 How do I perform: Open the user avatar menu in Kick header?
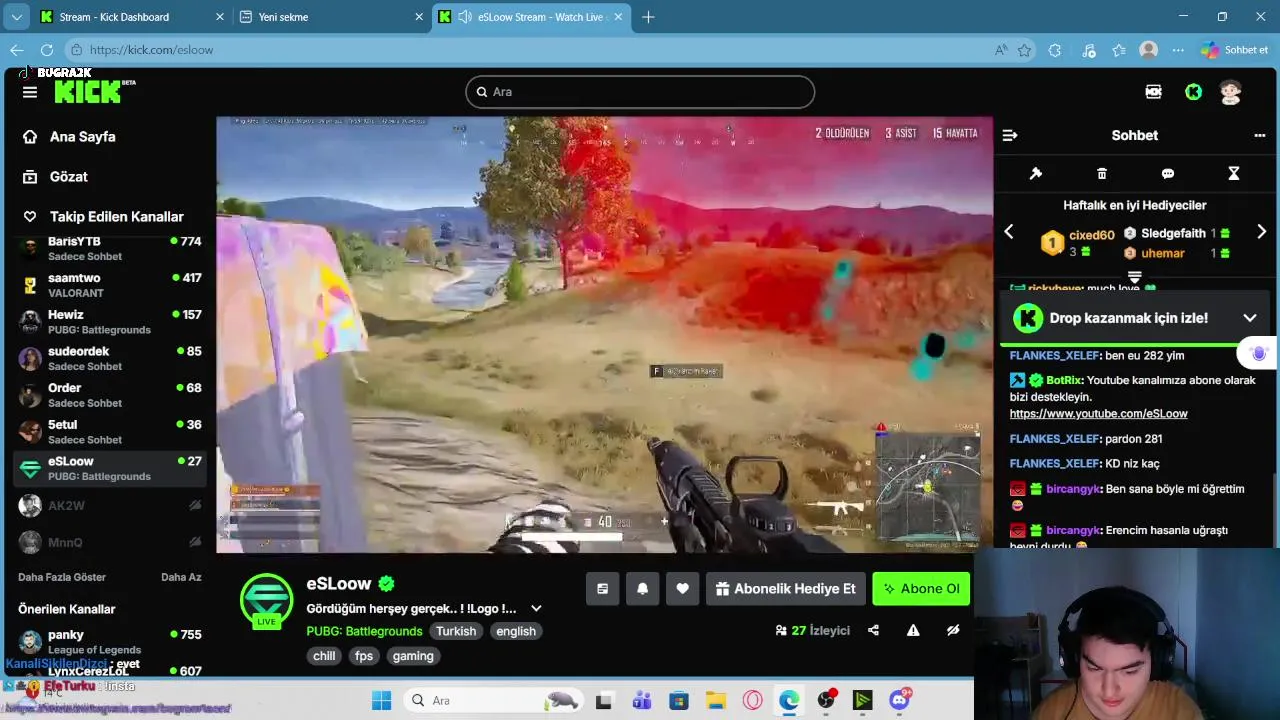coord(1231,92)
